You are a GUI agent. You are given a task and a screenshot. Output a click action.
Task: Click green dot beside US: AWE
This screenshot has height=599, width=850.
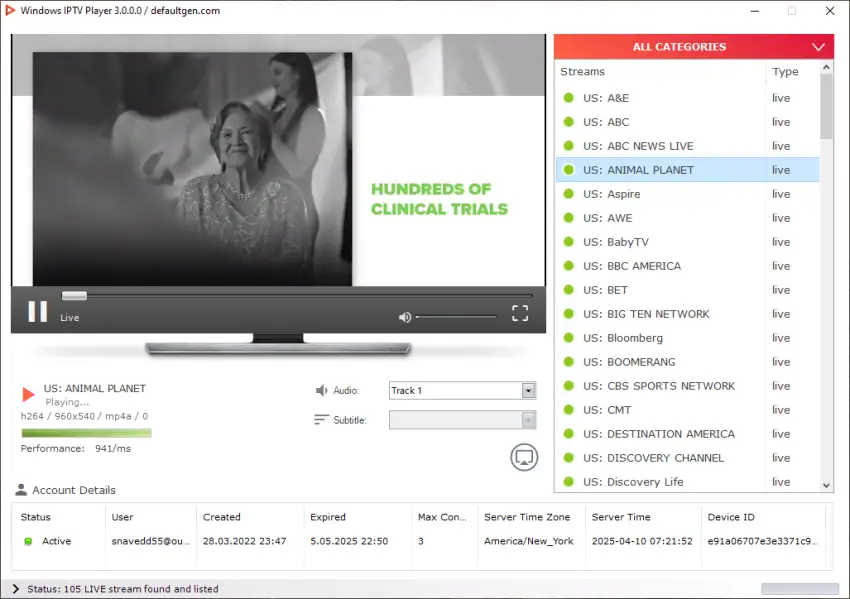[x=569, y=218]
